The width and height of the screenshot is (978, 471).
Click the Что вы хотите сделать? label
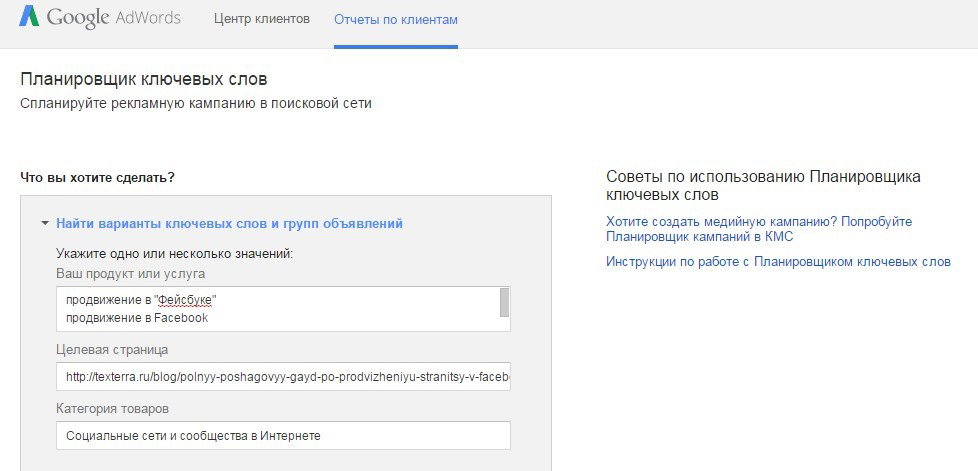[97, 177]
